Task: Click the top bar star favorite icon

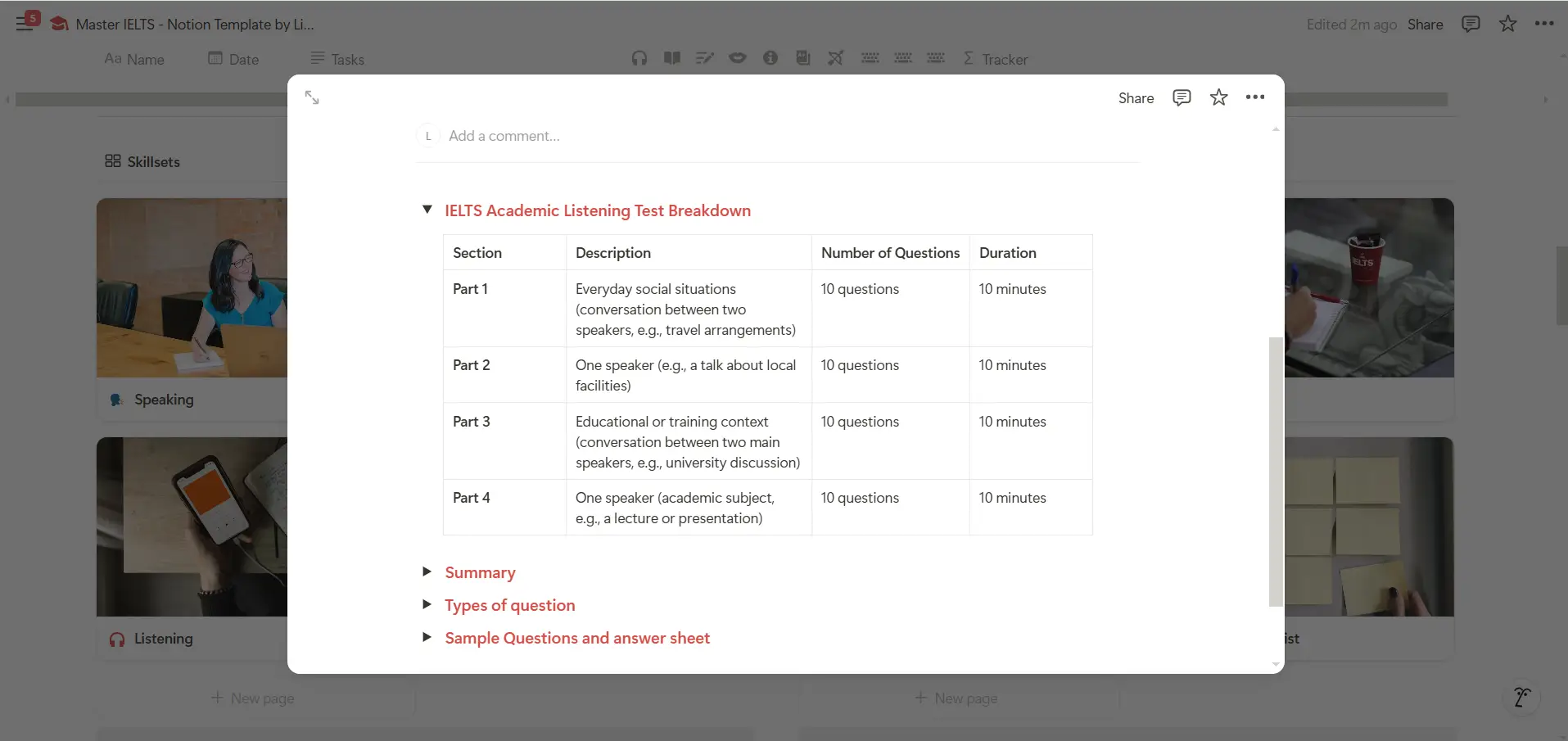Action: pos(1507,24)
